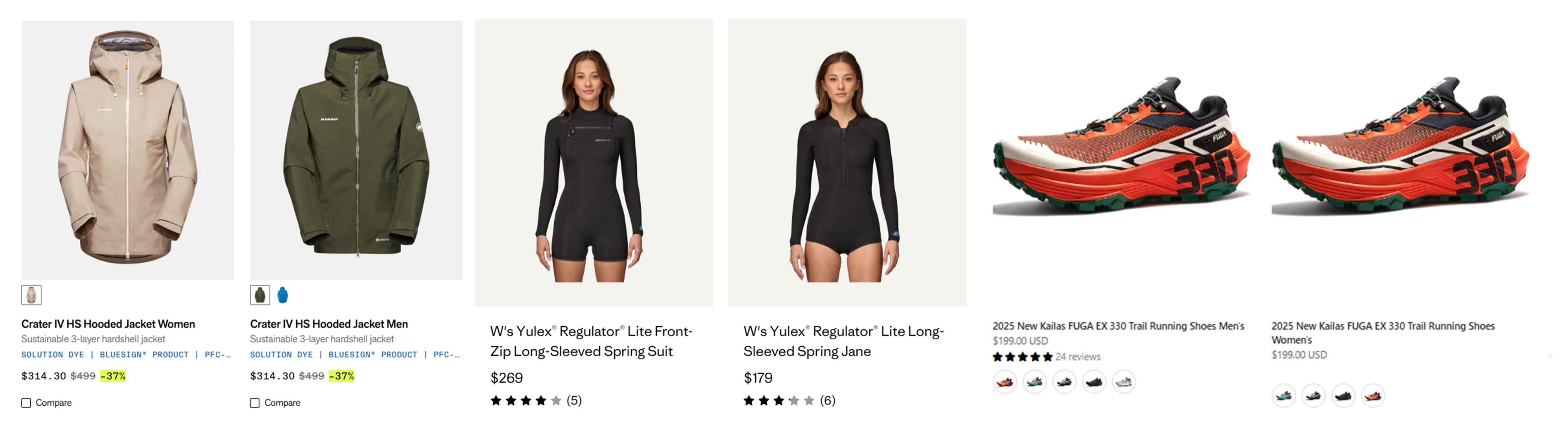Select teal shoe variant for Women's FUGA
Viewport: 1568px width, 422px height.
pyautogui.click(x=1284, y=396)
